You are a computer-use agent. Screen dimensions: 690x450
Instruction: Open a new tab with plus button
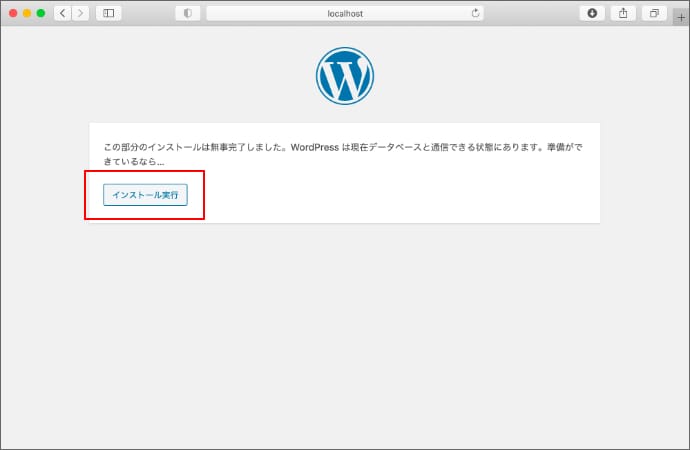tap(681, 14)
